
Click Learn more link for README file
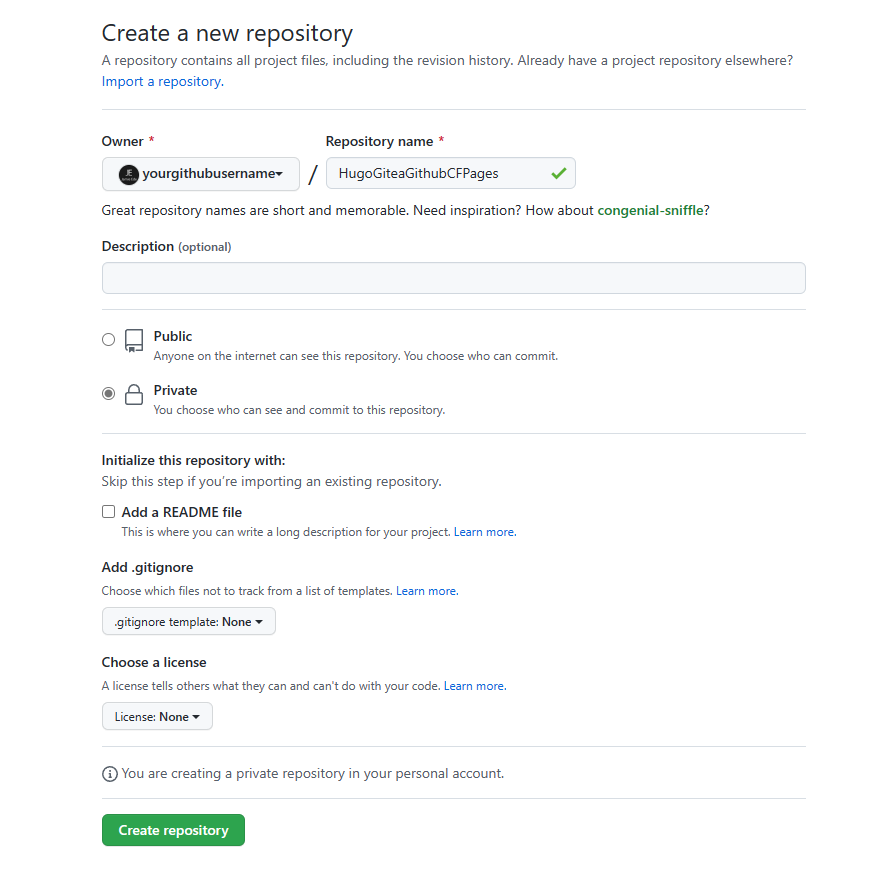click(x=484, y=532)
